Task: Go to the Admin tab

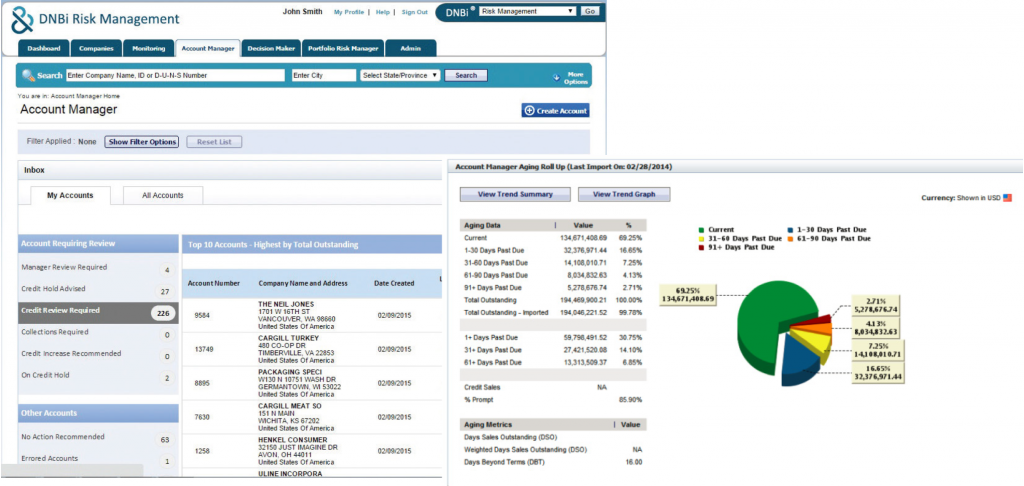Action: pyautogui.click(x=411, y=48)
